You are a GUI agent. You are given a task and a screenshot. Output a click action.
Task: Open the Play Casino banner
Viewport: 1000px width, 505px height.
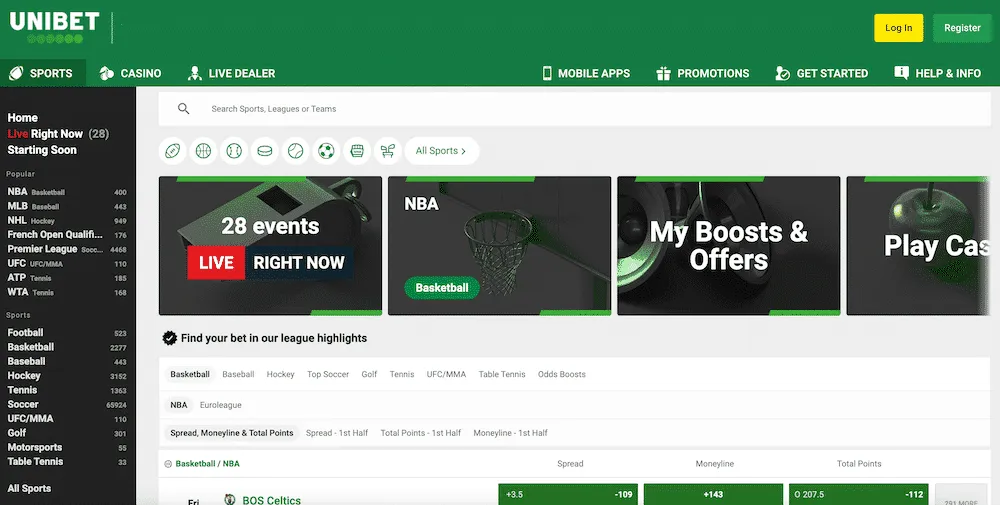[x=918, y=245]
